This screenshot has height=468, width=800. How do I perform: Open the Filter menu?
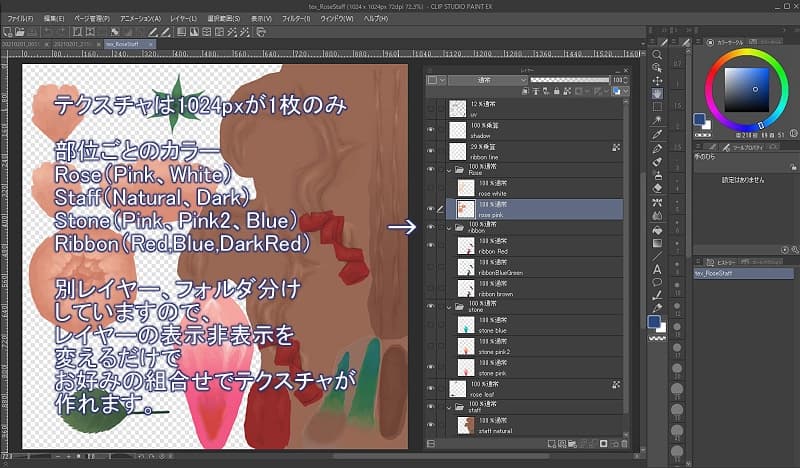[296, 18]
